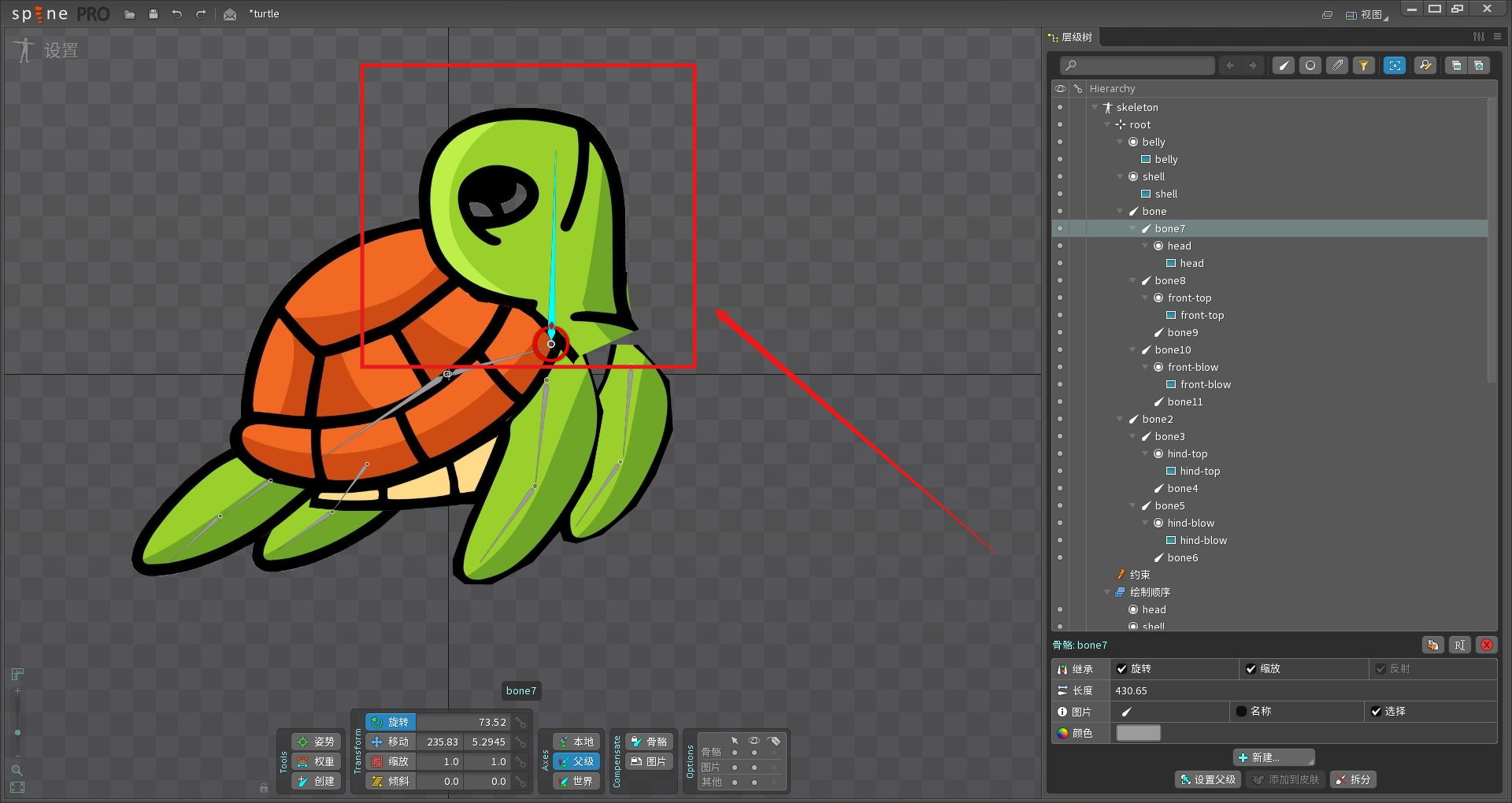Viewport: 1512px width, 803px height.
Task: Collapse the bone10 node arrow
Action: point(1132,350)
